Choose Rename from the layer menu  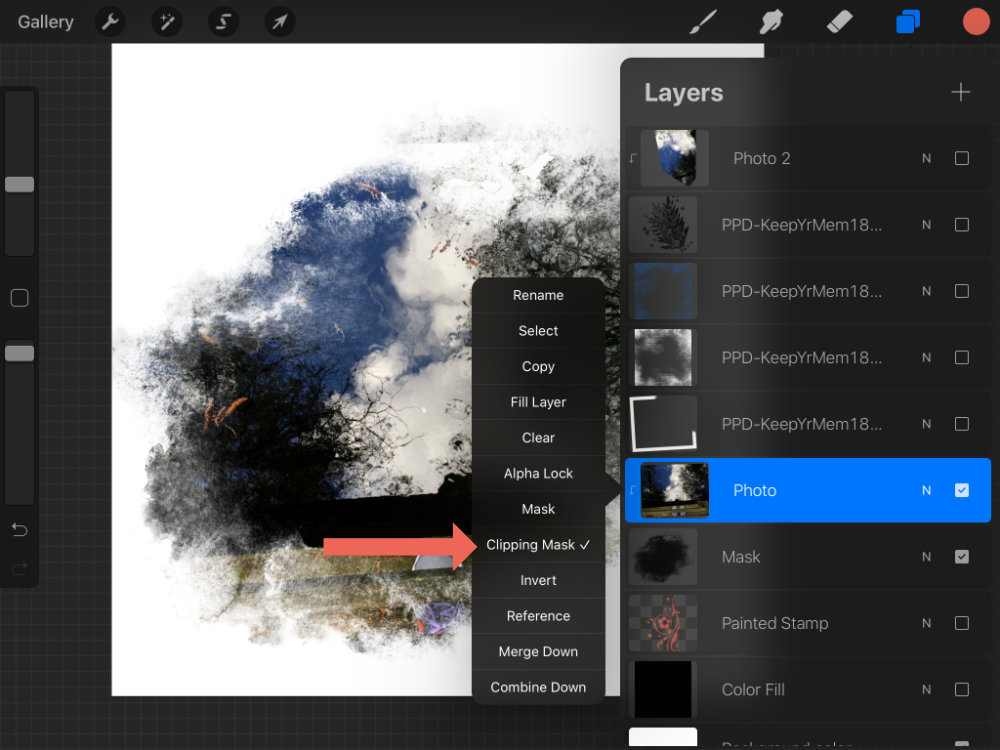(538, 295)
